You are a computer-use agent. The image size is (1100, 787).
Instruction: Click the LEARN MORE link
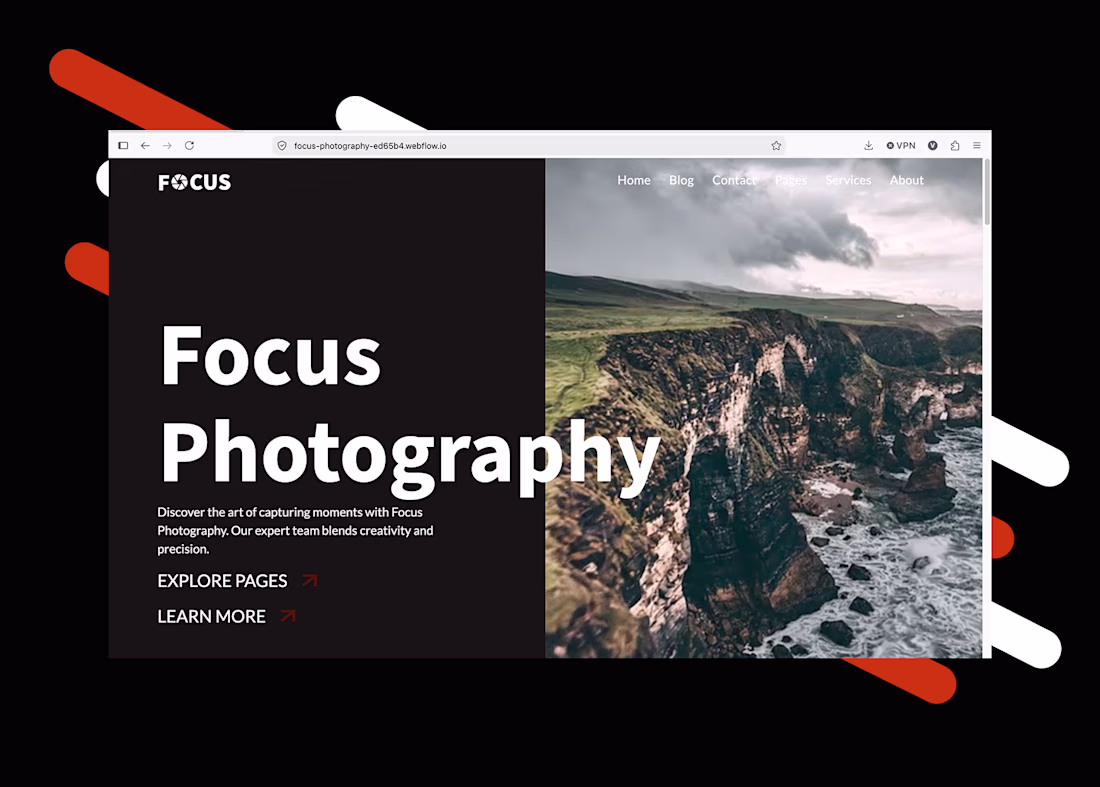(211, 617)
